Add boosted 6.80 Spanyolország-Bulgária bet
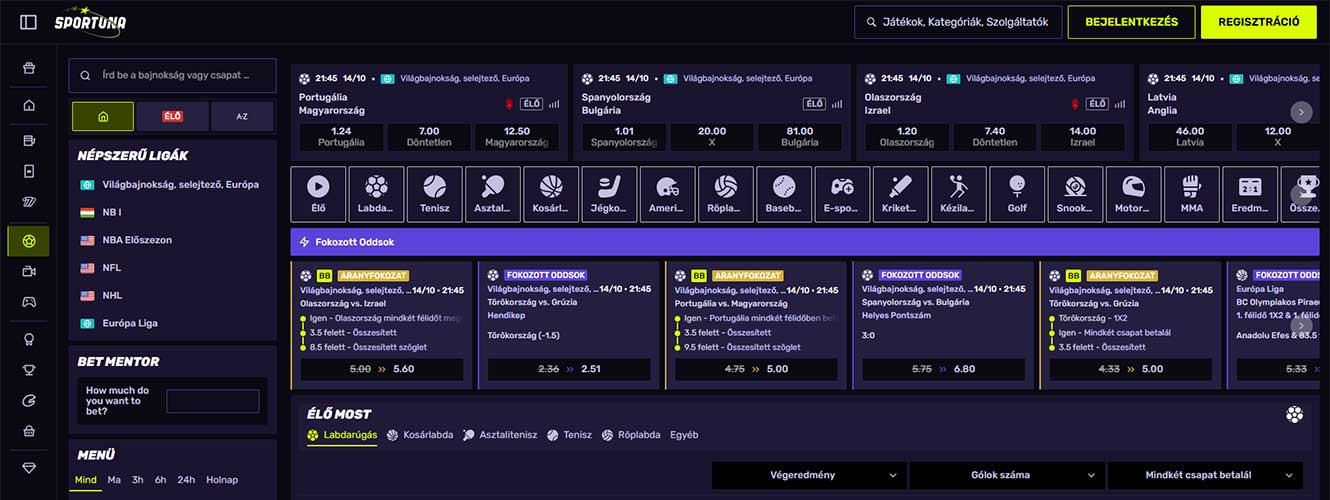Image resolution: width=1330 pixels, height=500 pixels. click(x=943, y=369)
